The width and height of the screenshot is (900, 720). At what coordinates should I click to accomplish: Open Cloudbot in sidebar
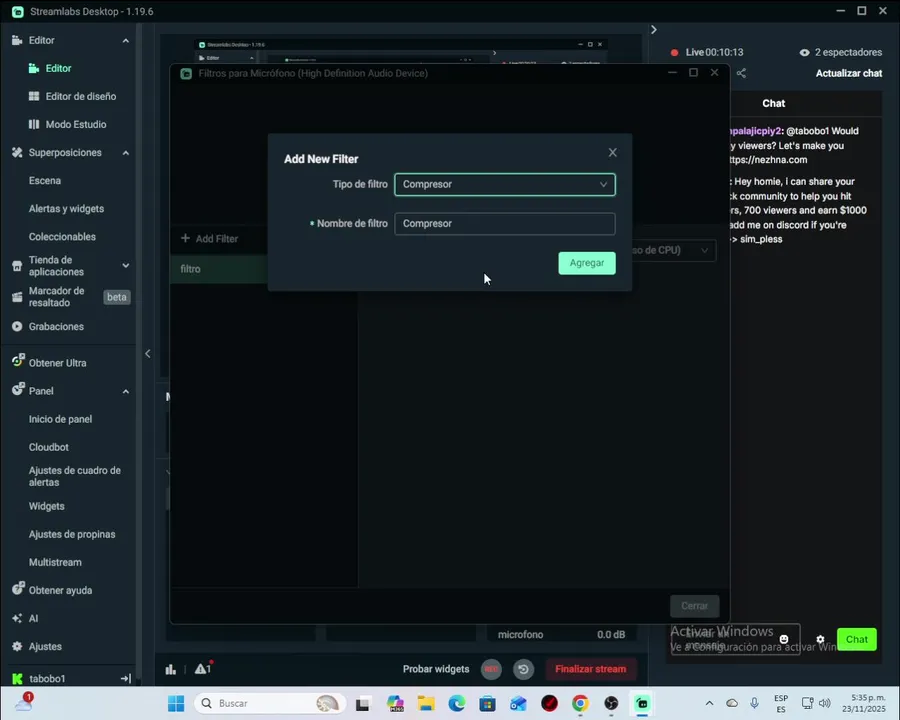(x=49, y=447)
